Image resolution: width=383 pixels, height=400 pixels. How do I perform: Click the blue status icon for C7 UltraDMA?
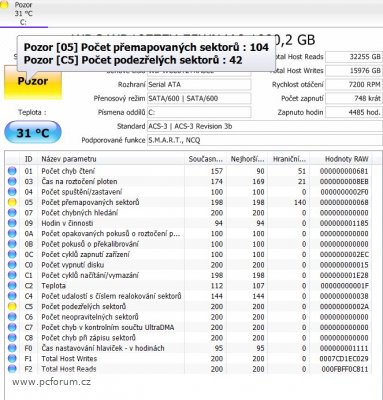tap(12, 327)
